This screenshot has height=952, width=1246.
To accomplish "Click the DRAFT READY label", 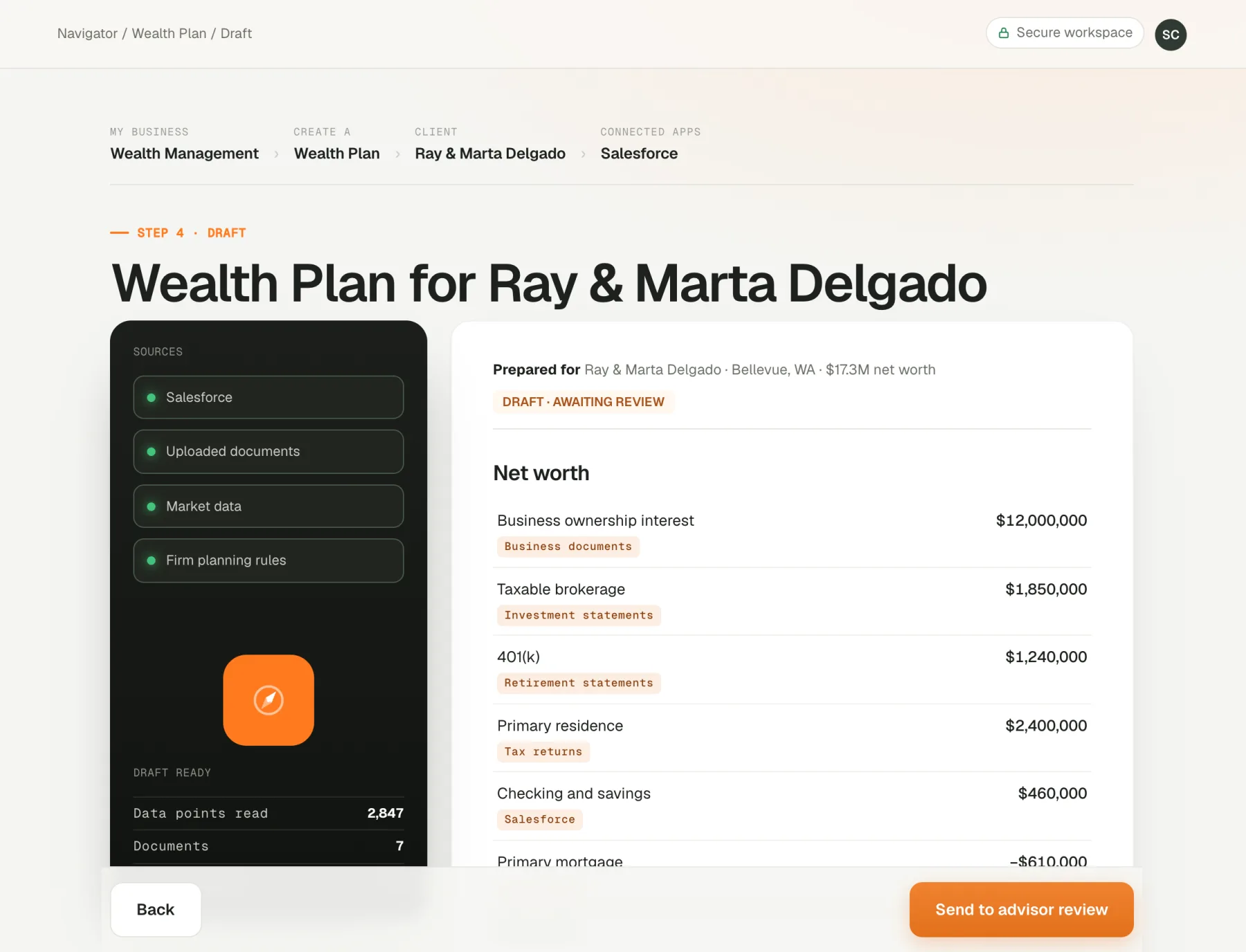I will [172, 773].
